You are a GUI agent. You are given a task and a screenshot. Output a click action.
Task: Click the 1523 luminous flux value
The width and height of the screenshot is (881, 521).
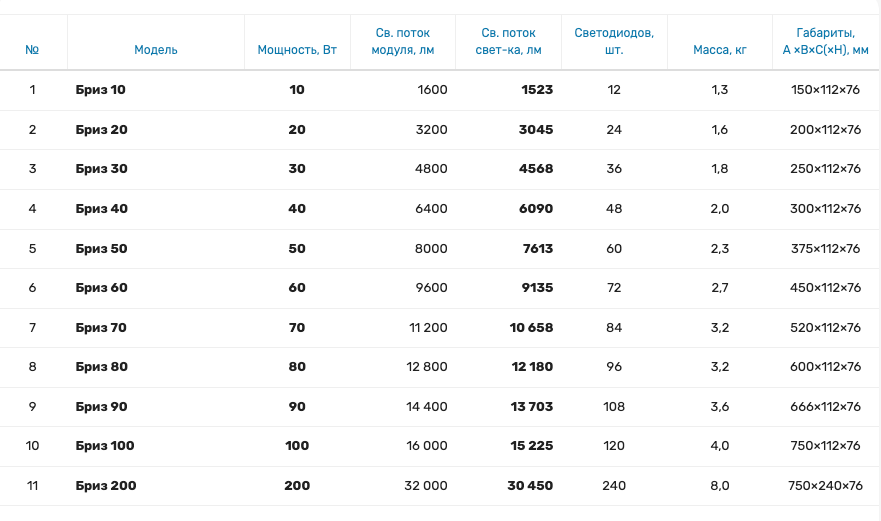537,90
